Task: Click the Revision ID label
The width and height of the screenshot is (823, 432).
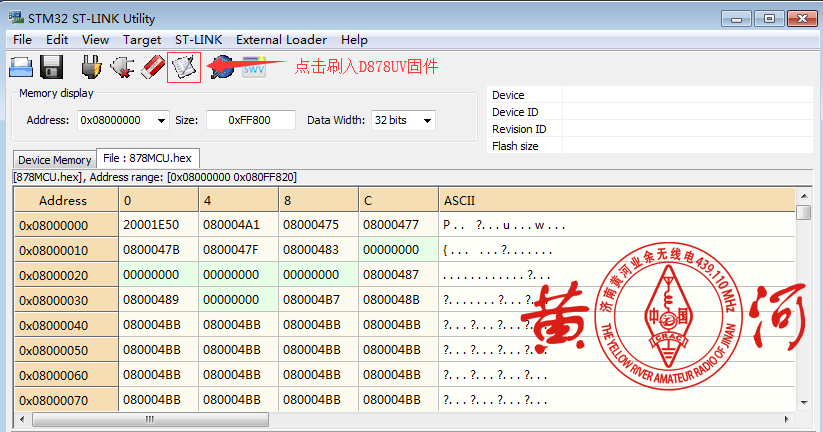Action: 519,129
